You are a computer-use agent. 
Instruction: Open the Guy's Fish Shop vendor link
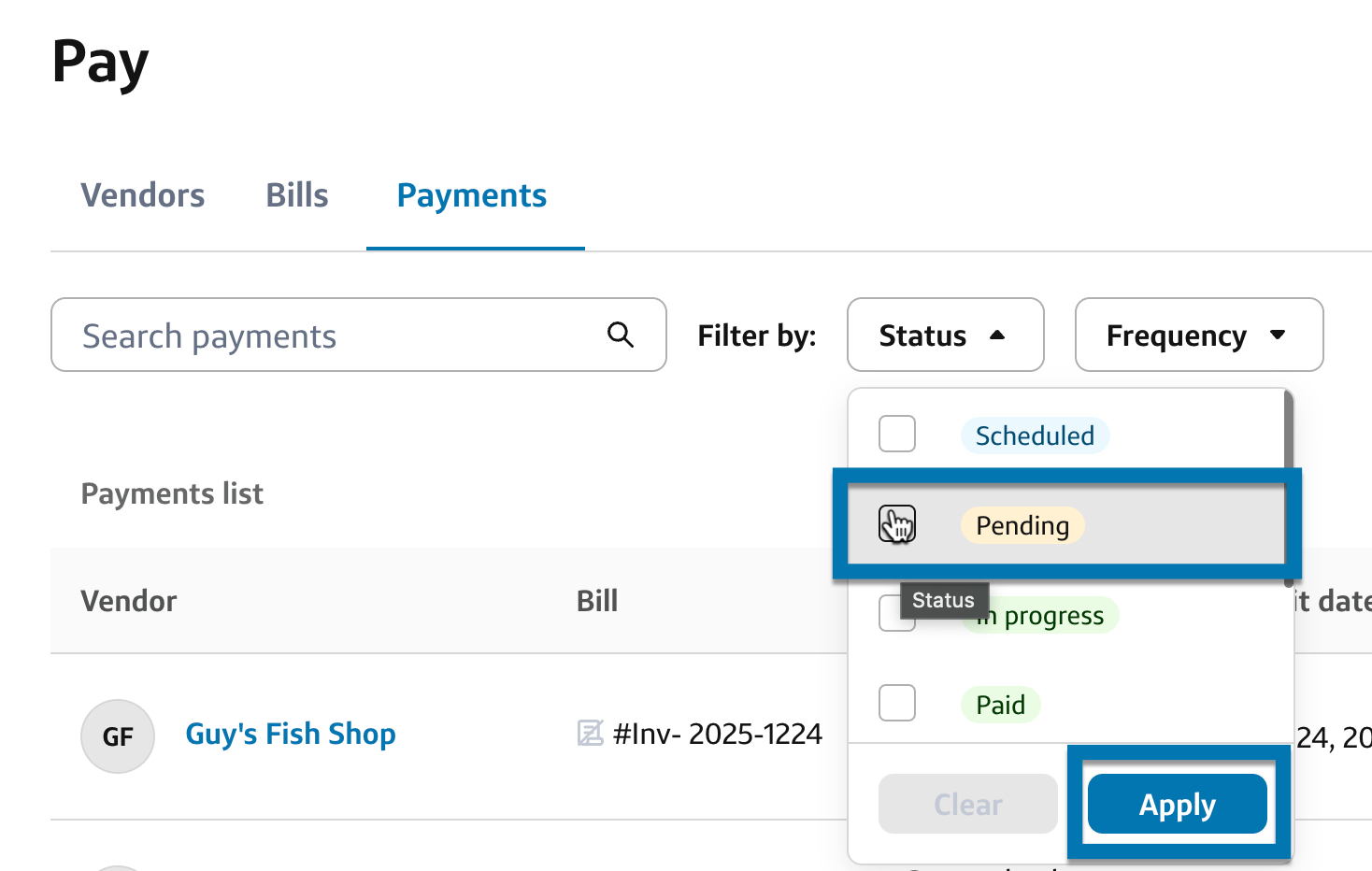291,734
